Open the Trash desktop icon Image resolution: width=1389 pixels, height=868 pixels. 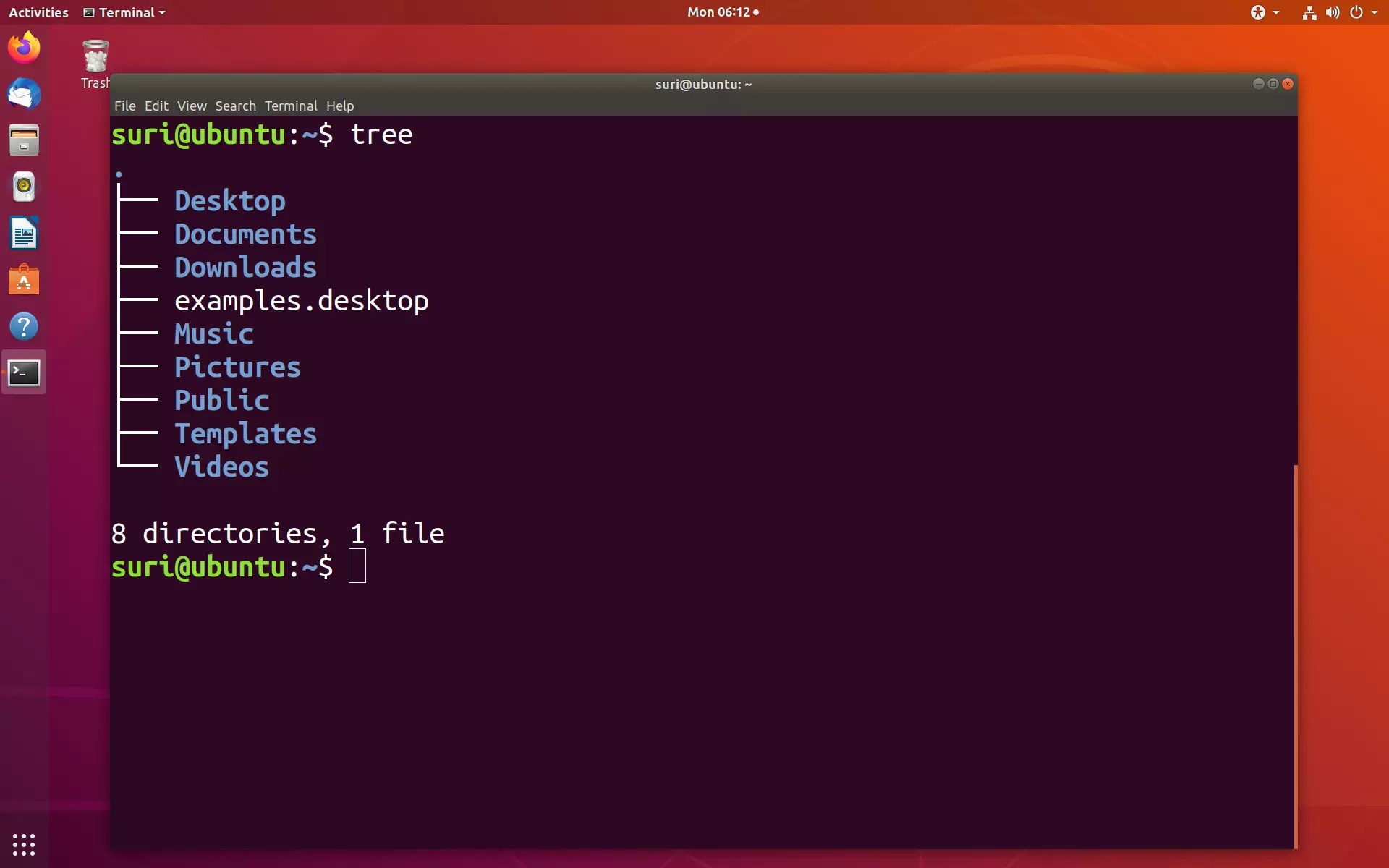pyautogui.click(x=95, y=58)
